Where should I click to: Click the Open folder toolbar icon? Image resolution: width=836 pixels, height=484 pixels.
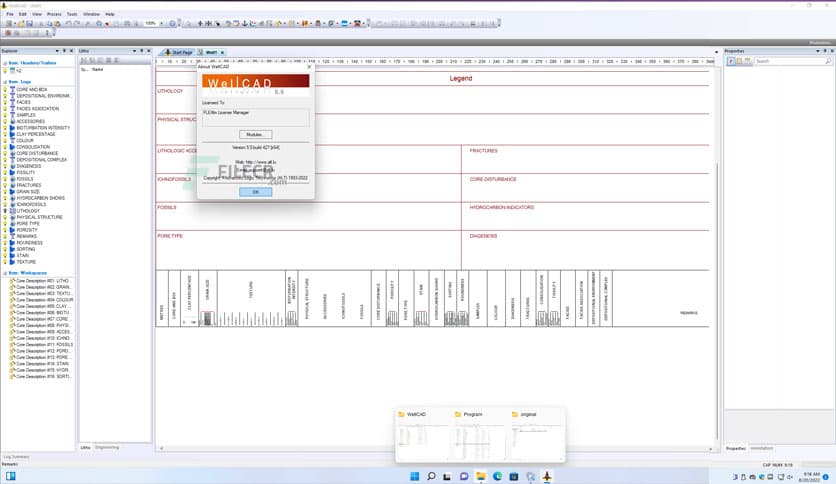pos(21,23)
